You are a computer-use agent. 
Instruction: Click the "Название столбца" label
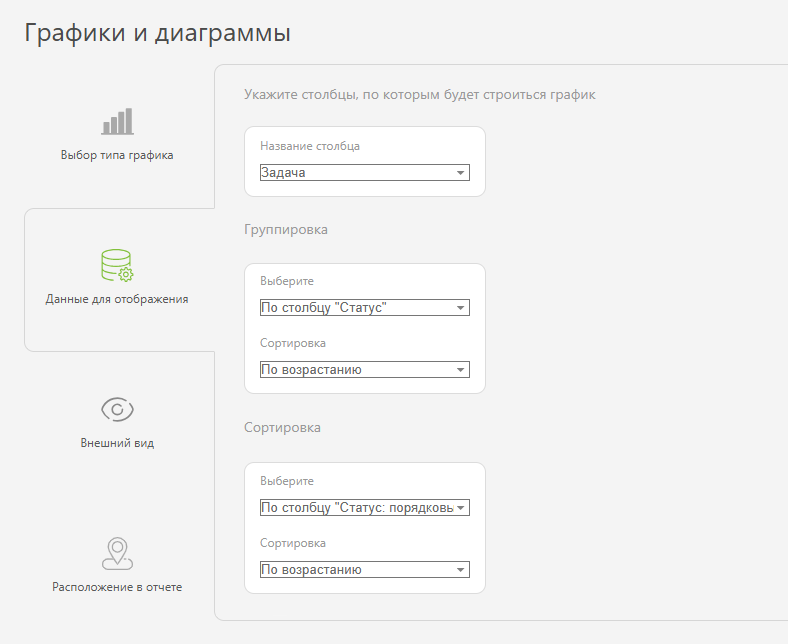[310, 146]
